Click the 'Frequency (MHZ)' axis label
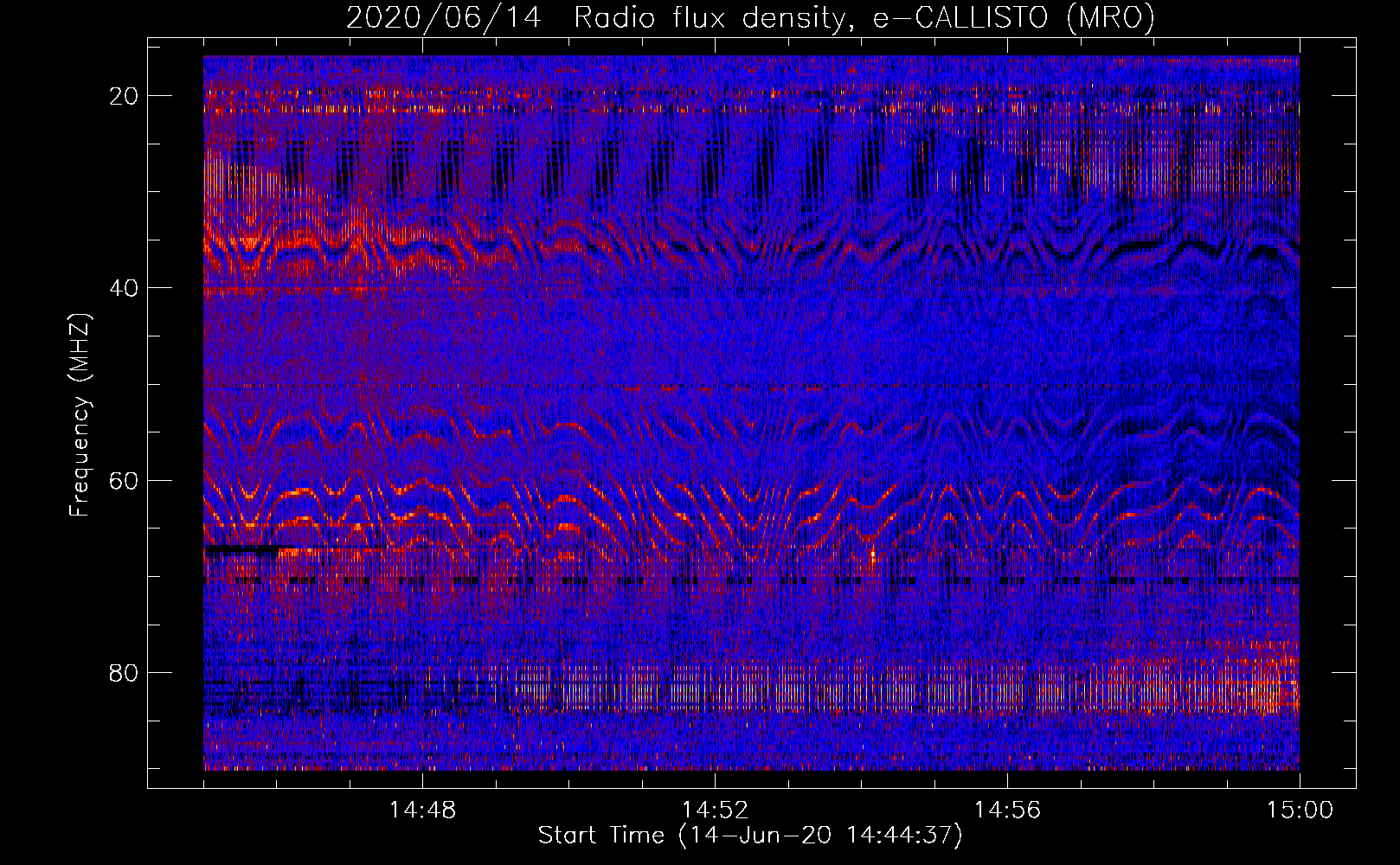Screen dimensions: 1400x865 point(80,415)
